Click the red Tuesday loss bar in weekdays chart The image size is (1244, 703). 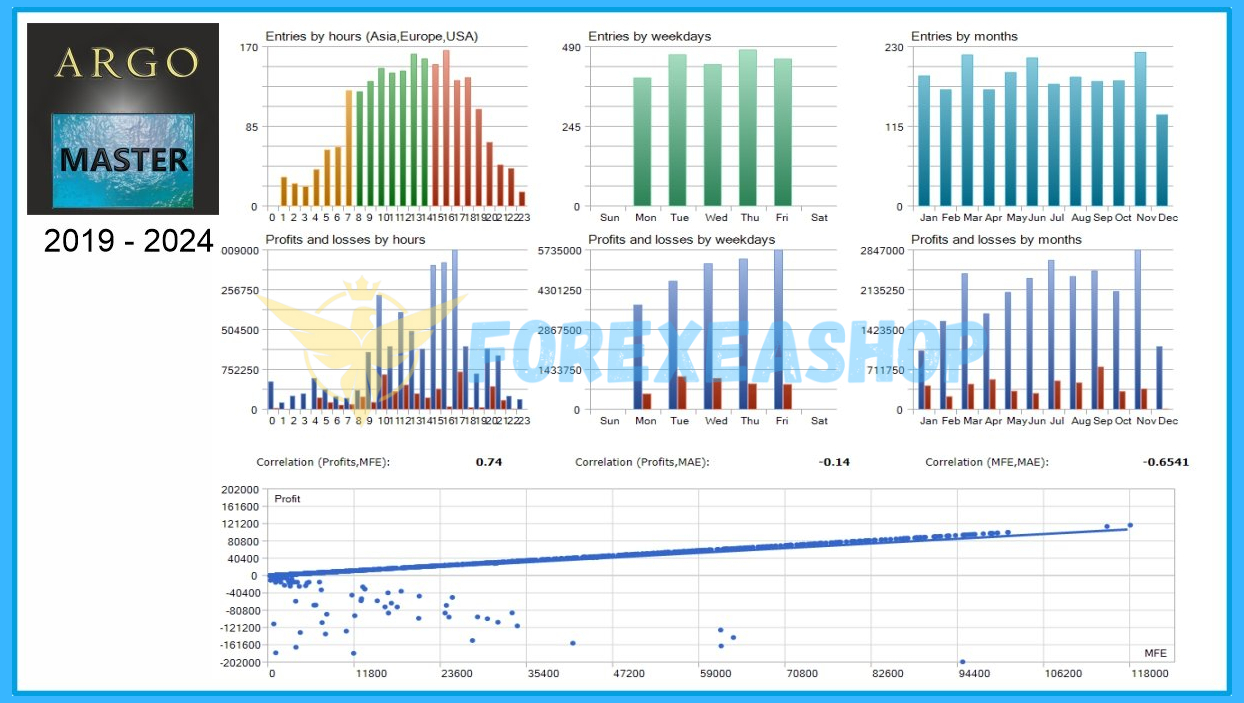pos(682,393)
